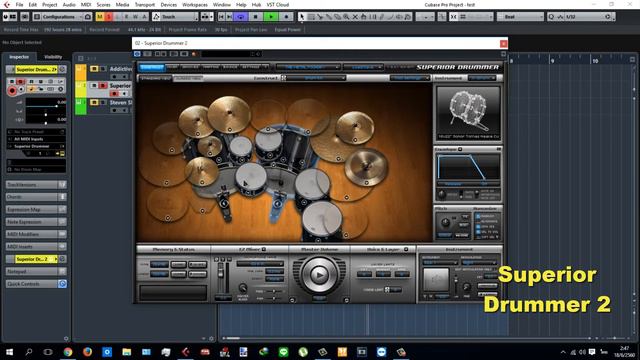This screenshot has height=360, width=640.
Task: Click yellow Superior Dr... 2 Inspector section
Action: 35,259
